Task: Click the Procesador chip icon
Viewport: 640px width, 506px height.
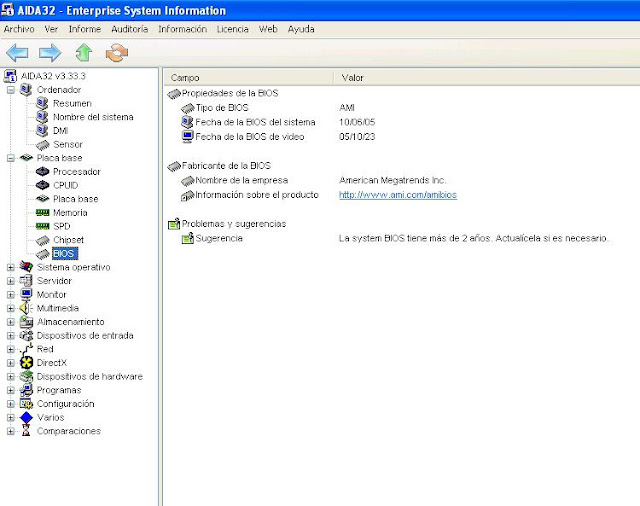Action: click(x=42, y=171)
